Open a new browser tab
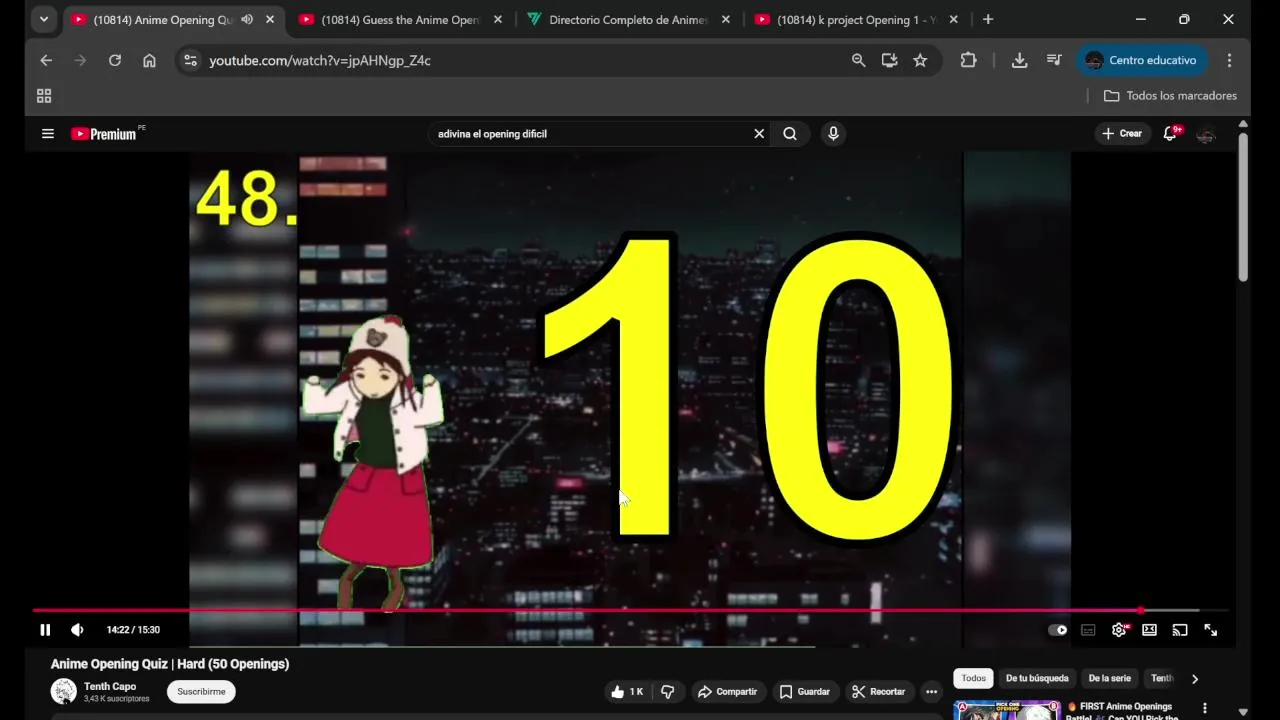Image resolution: width=1280 pixels, height=720 pixels. (x=988, y=20)
